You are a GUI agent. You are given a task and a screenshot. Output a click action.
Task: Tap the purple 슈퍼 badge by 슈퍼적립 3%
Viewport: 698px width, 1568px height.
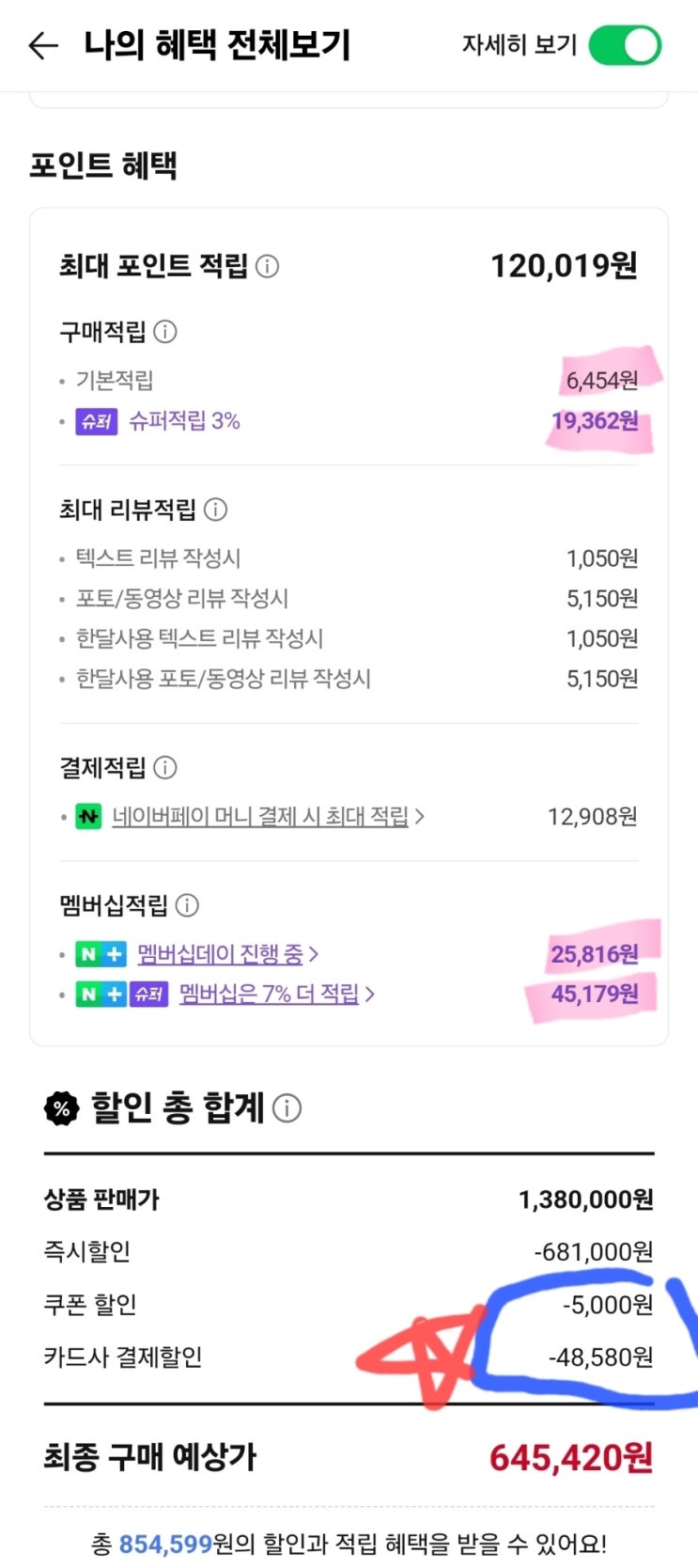point(96,421)
